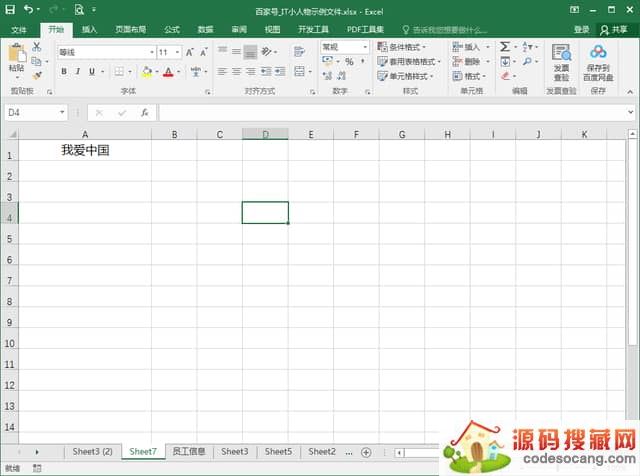The width and height of the screenshot is (640, 476).
Task: Toggle italic formatting
Action: [x=78, y=71]
